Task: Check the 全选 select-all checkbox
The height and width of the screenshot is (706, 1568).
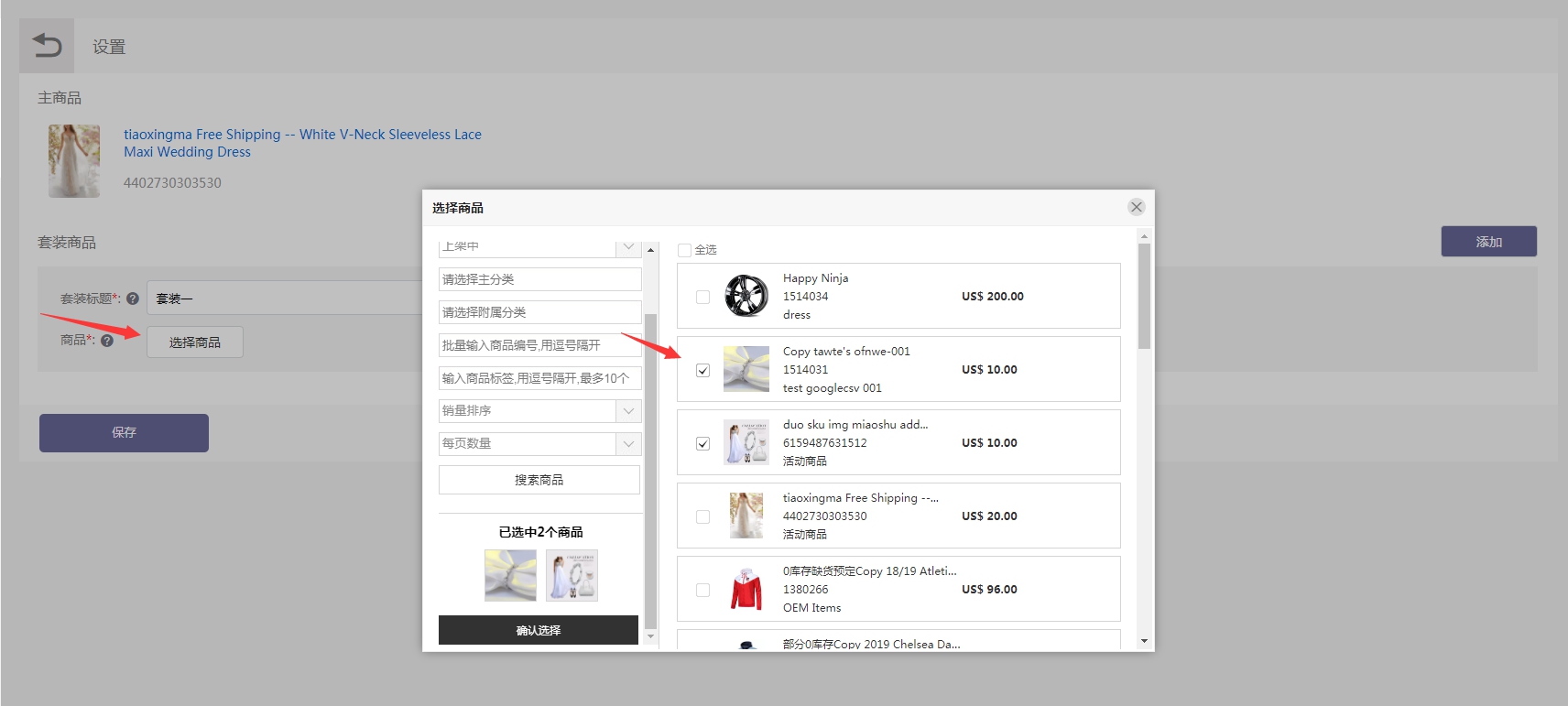Action: click(x=684, y=250)
